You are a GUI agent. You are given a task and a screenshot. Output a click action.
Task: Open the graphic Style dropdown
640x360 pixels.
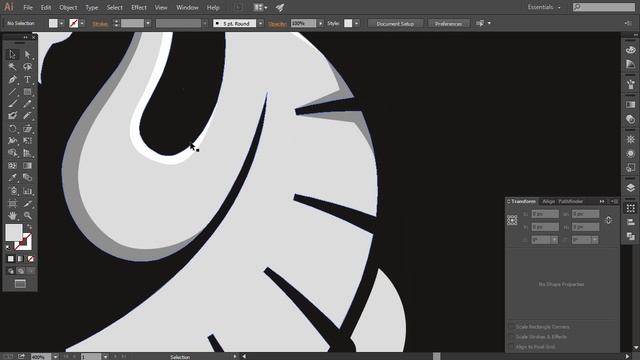click(357, 24)
